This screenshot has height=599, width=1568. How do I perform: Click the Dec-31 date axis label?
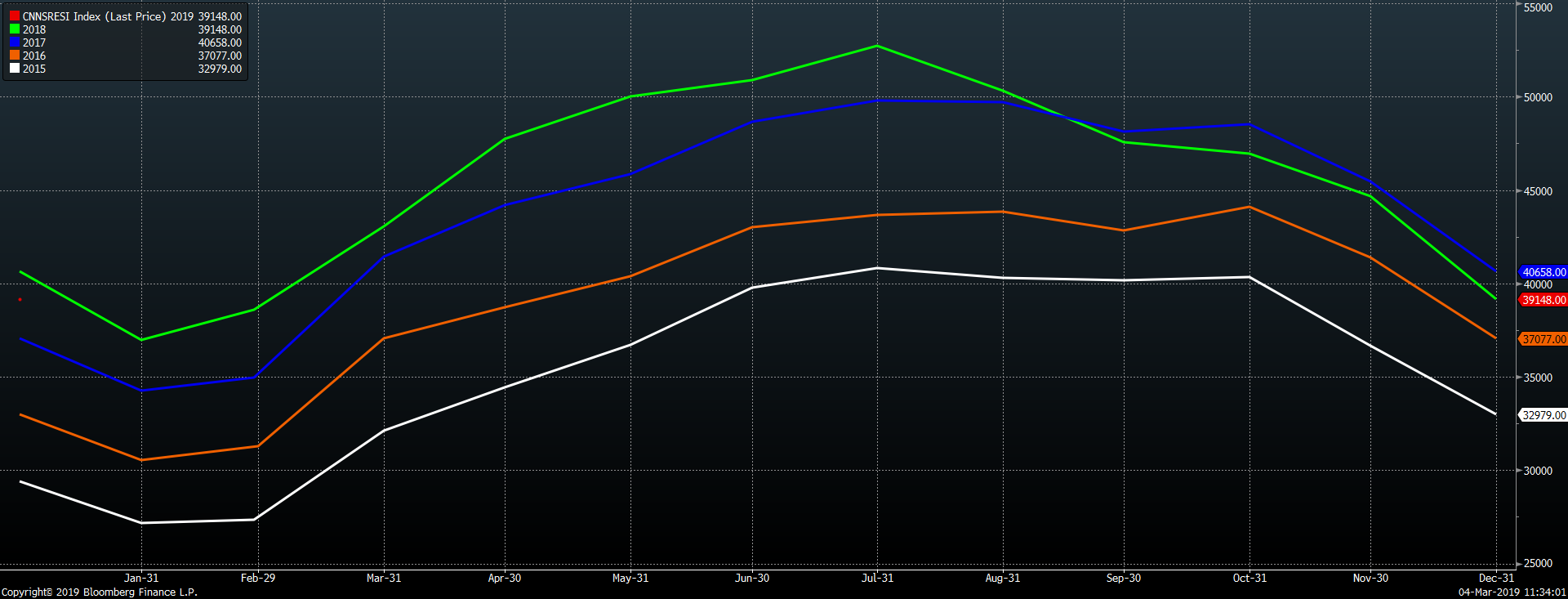coord(1496,578)
